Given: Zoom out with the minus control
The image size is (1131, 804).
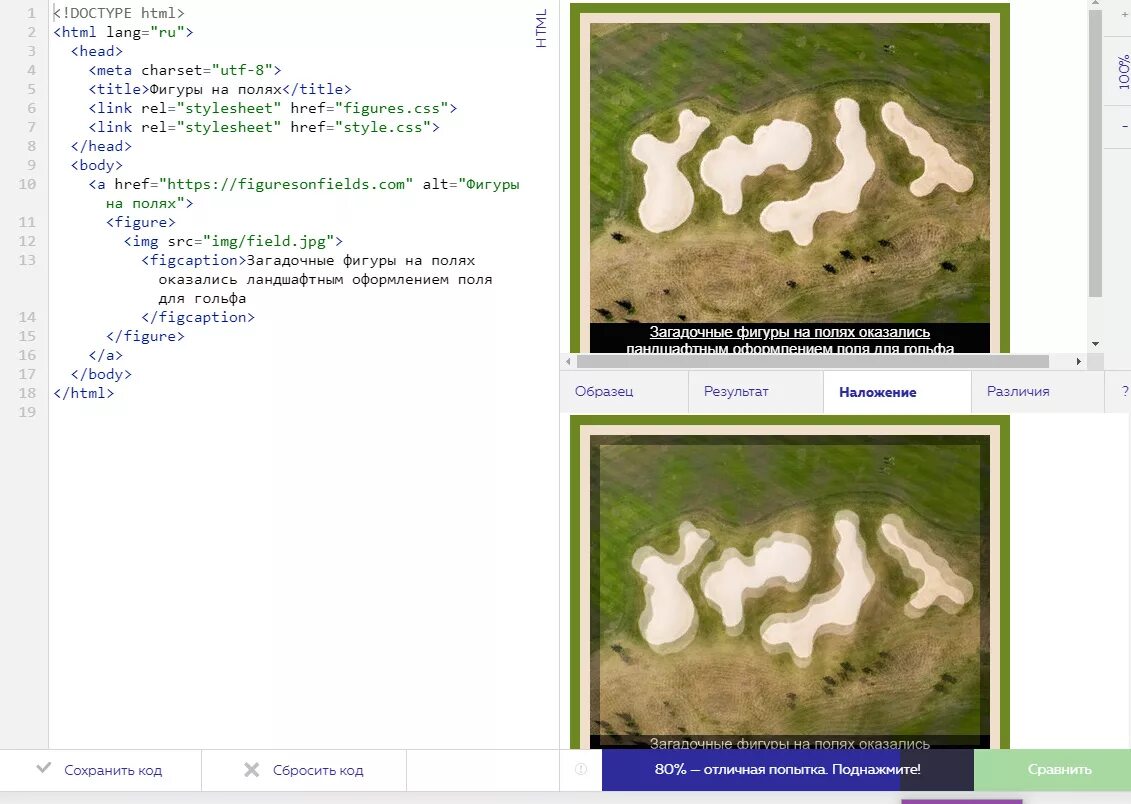Looking at the screenshot, I should coord(1124,127).
